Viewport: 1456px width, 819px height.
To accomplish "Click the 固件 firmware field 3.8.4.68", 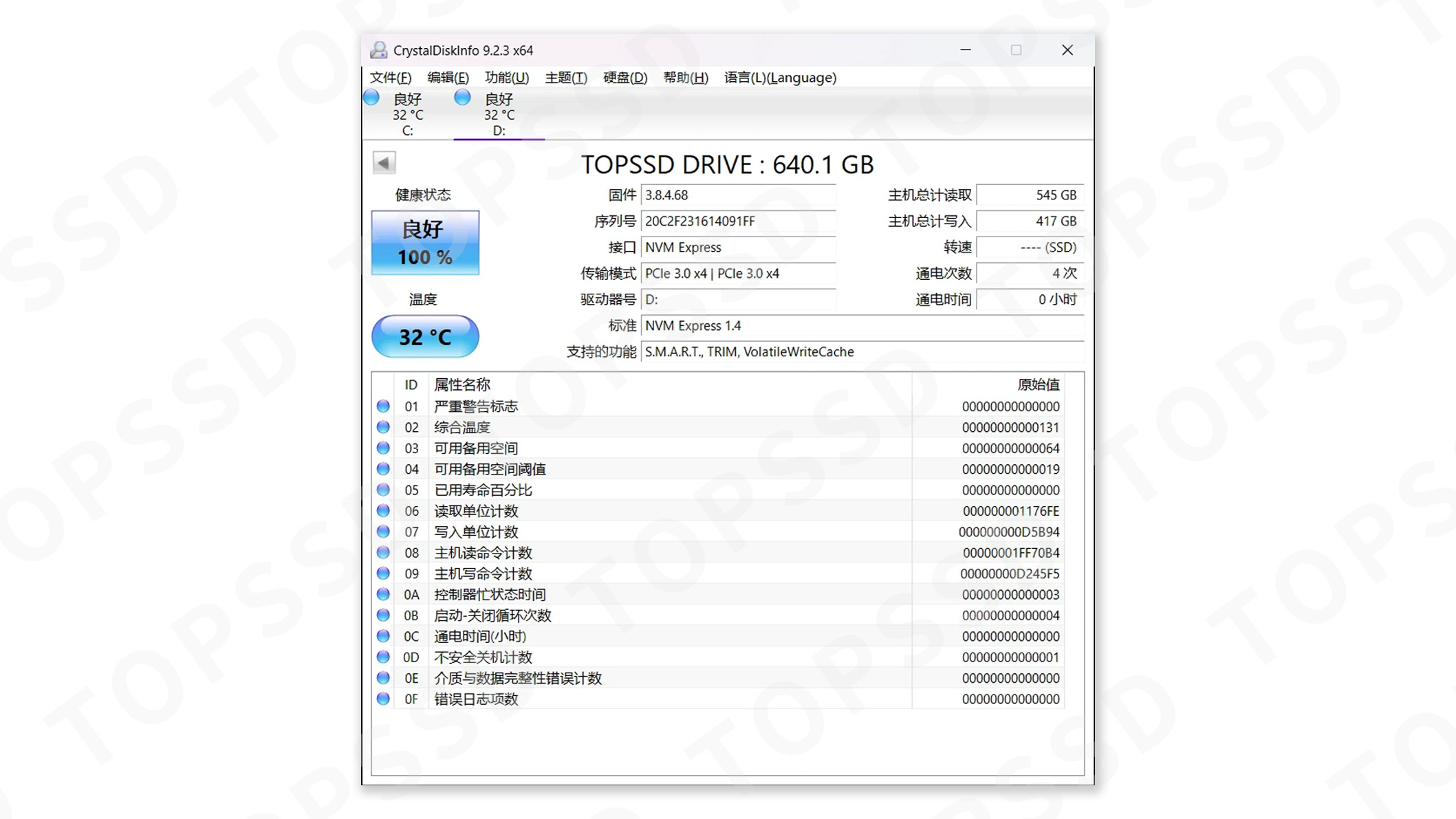I will (x=738, y=195).
